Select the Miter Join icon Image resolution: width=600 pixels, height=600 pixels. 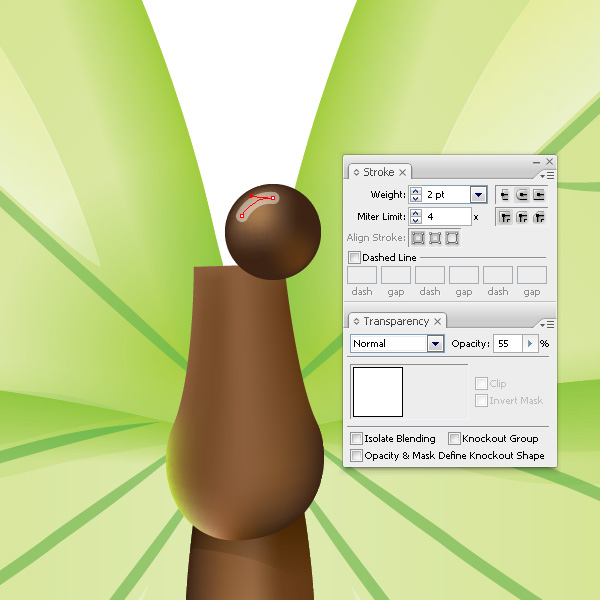coord(505,217)
